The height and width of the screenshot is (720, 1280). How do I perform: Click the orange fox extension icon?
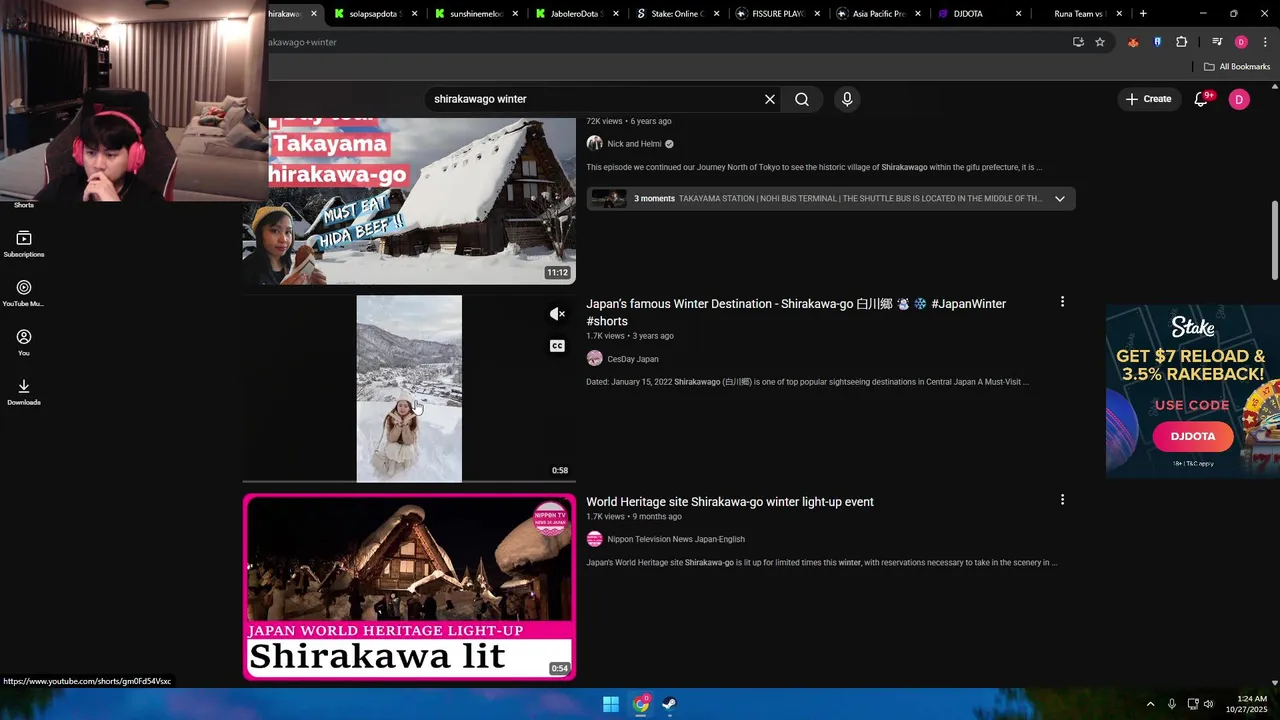[1133, 42]
